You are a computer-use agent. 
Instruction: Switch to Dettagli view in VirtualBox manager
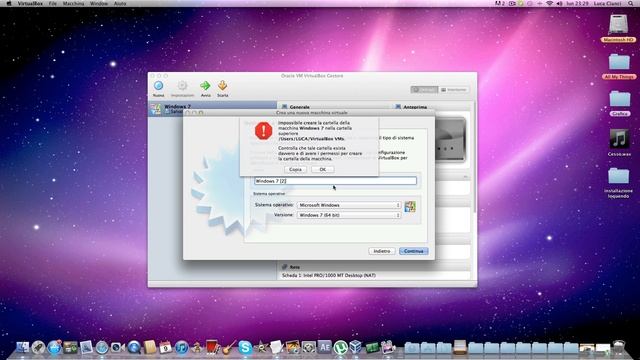[x=424, y=89]
